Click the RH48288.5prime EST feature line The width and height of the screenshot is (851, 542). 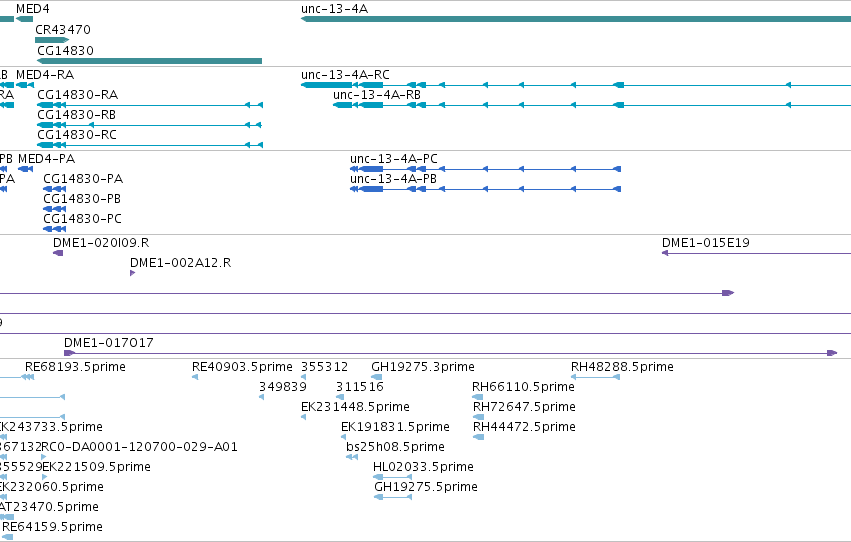pos(595,377)
